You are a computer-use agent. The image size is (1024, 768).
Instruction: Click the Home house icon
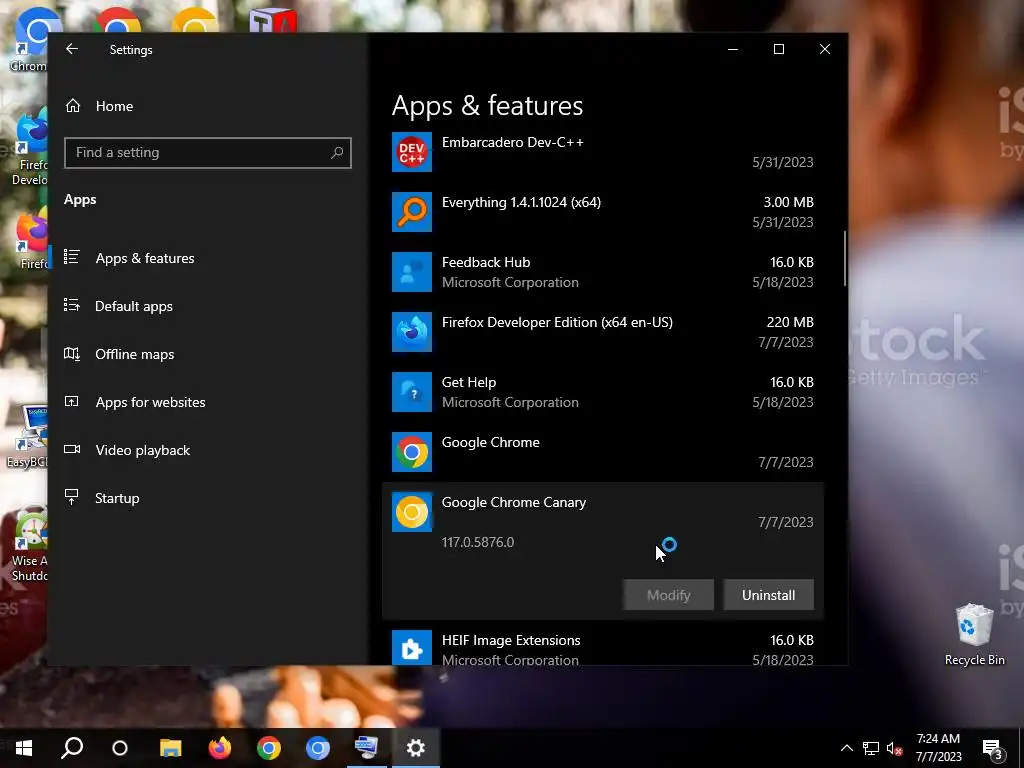[72, 105]
